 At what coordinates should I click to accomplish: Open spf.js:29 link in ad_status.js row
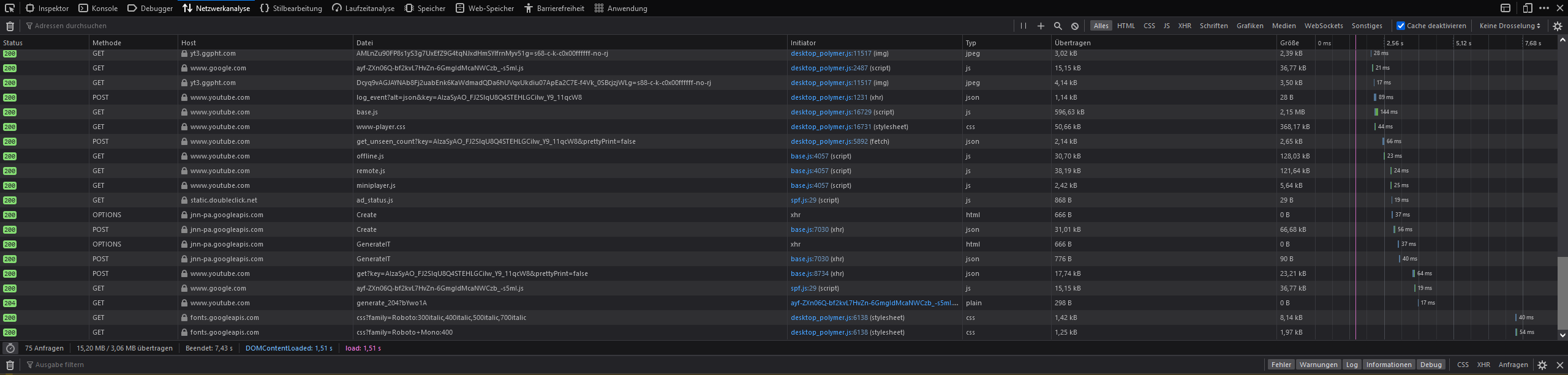coord(803,200)
